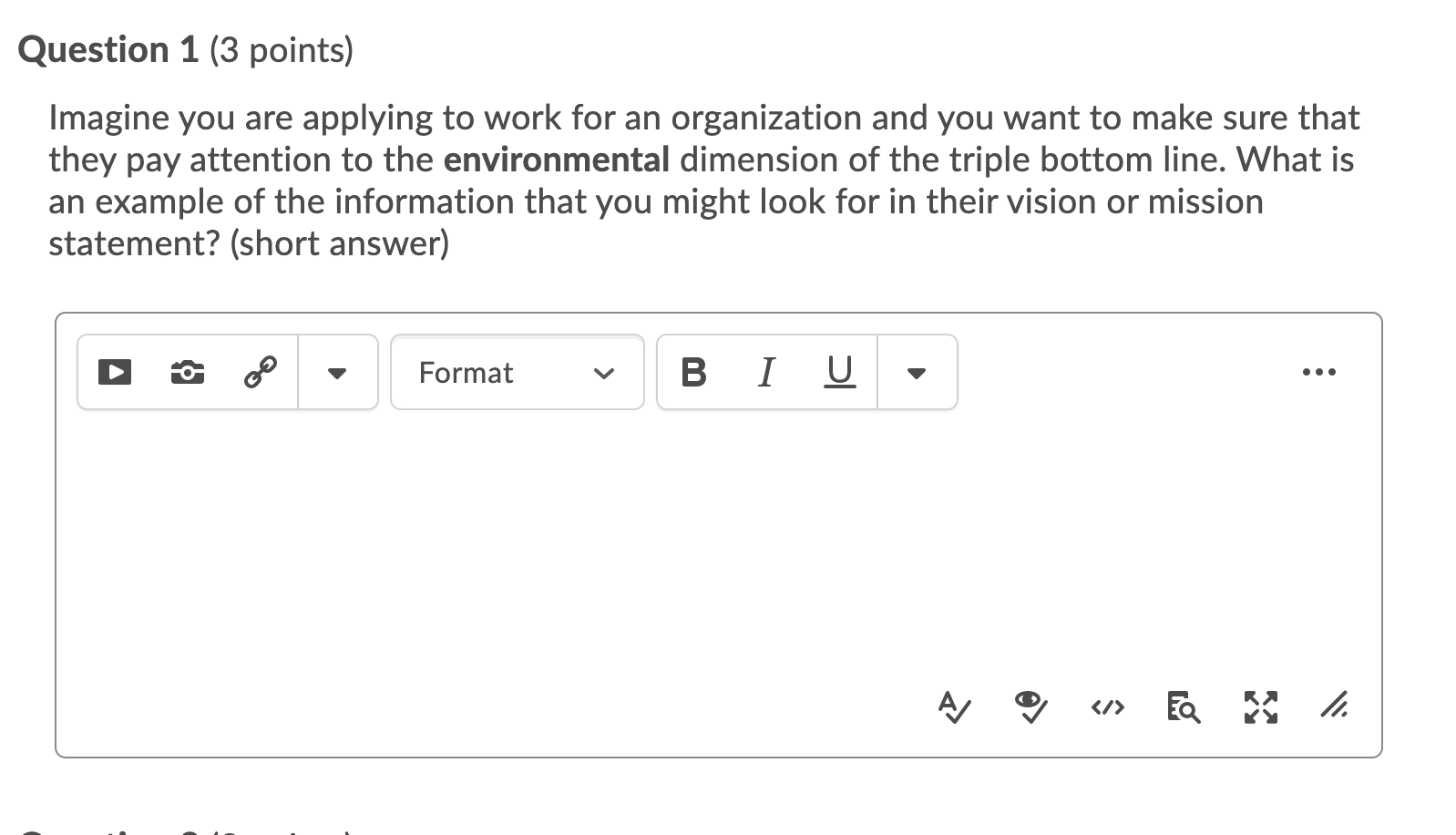The height and width of the screenshot is (835, 1456).
Task: Show all toolbar components via ellipsis
Action: (1320, 371)
